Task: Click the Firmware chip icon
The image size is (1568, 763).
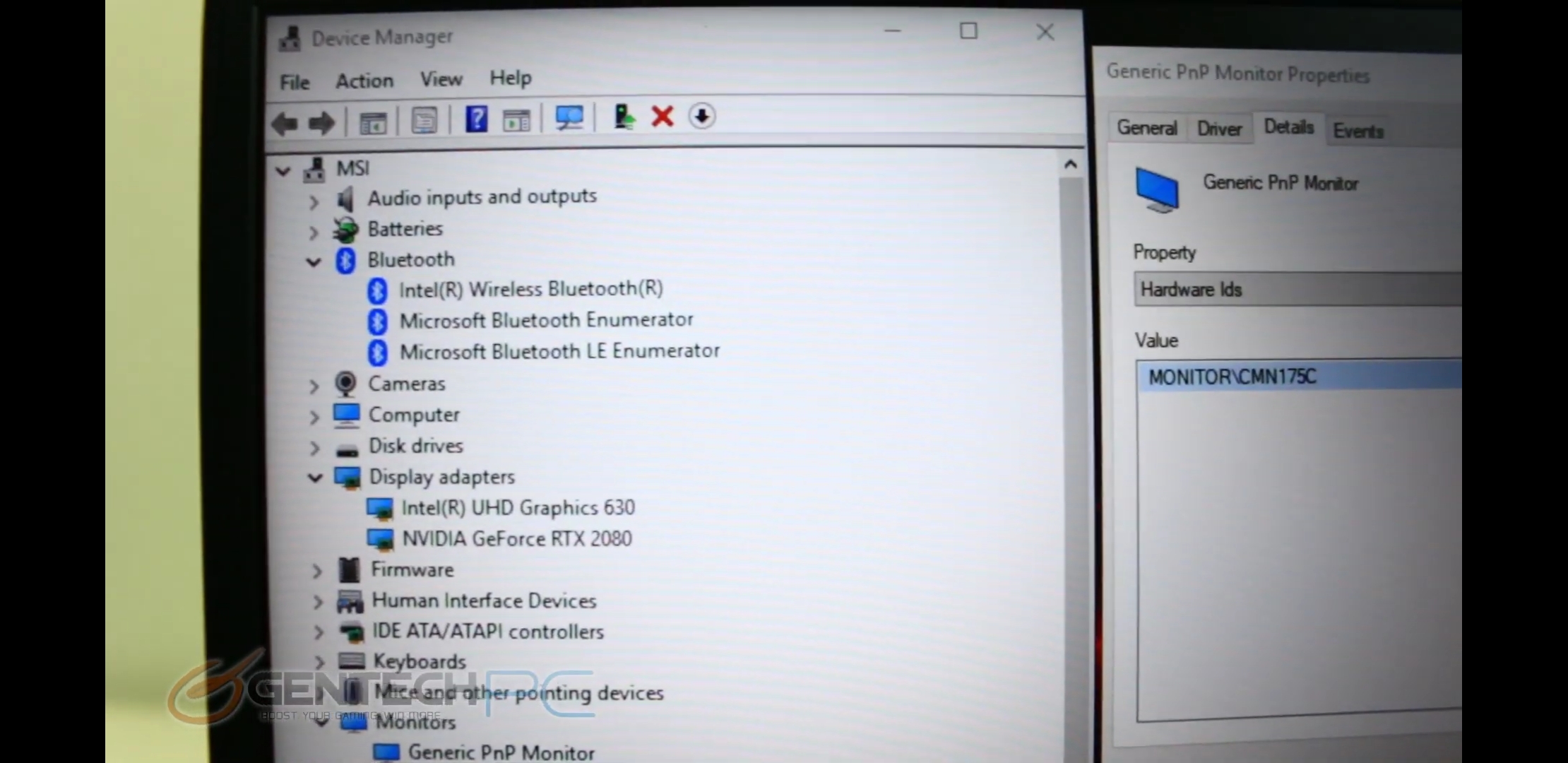Action: pyautogui.click(x=349, y=570)
